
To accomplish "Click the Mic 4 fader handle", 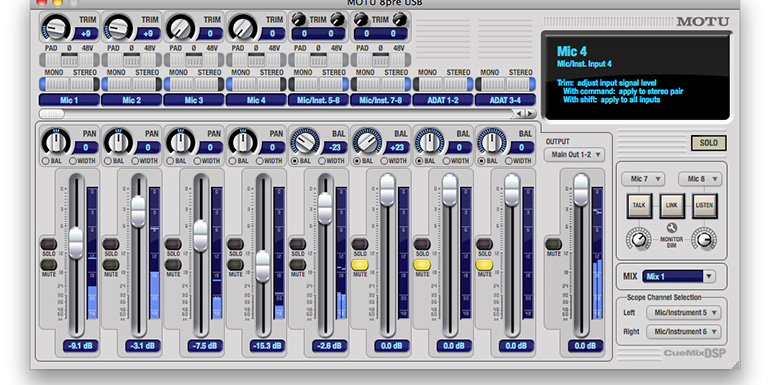I will point(263,266).
